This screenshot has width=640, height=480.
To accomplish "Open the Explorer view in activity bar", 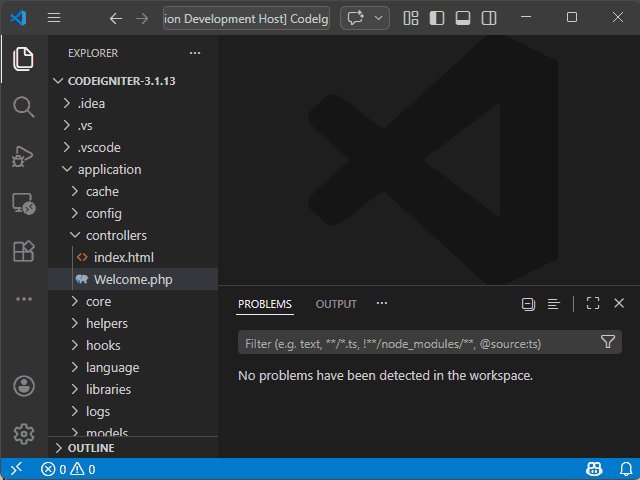I will tap(23, 59).
